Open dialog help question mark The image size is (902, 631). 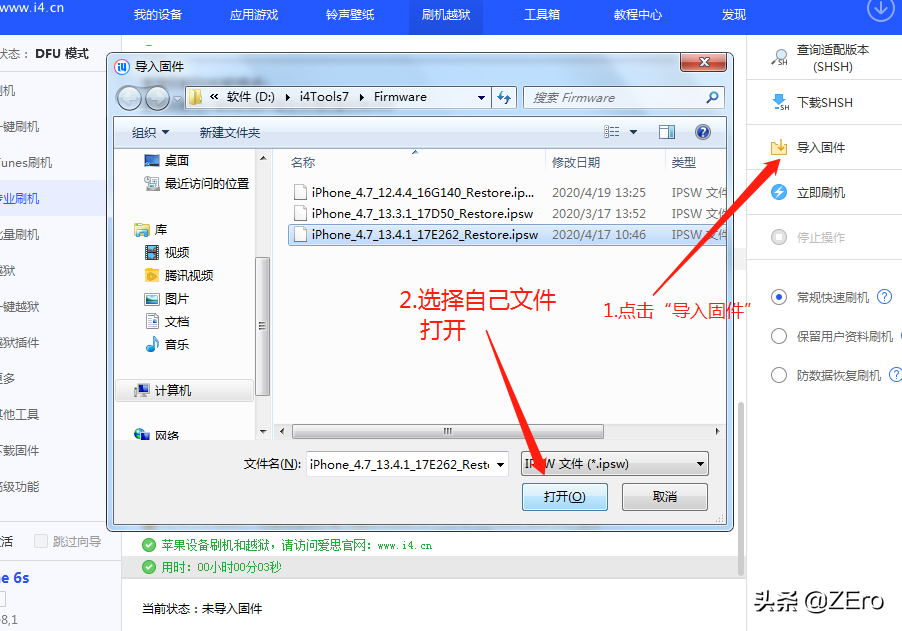(702, 132)
